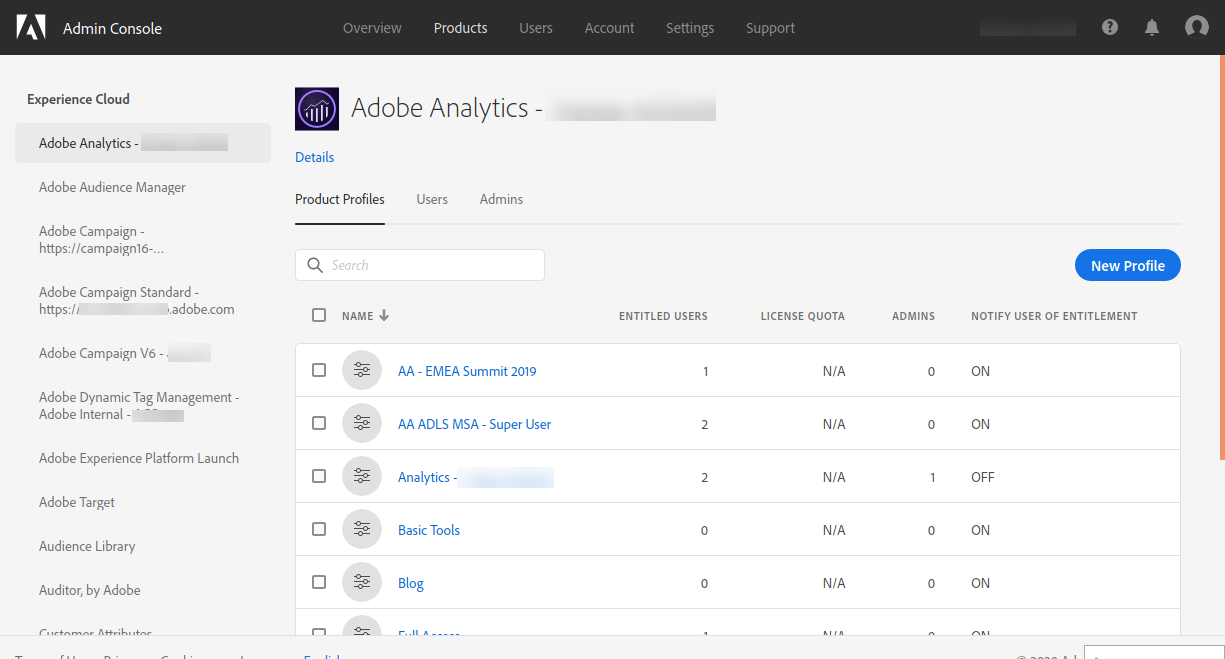Open the AA ADLS MSA - Super User profile
The width and height of the screenshot is (1225, 659).
(475, 424)
